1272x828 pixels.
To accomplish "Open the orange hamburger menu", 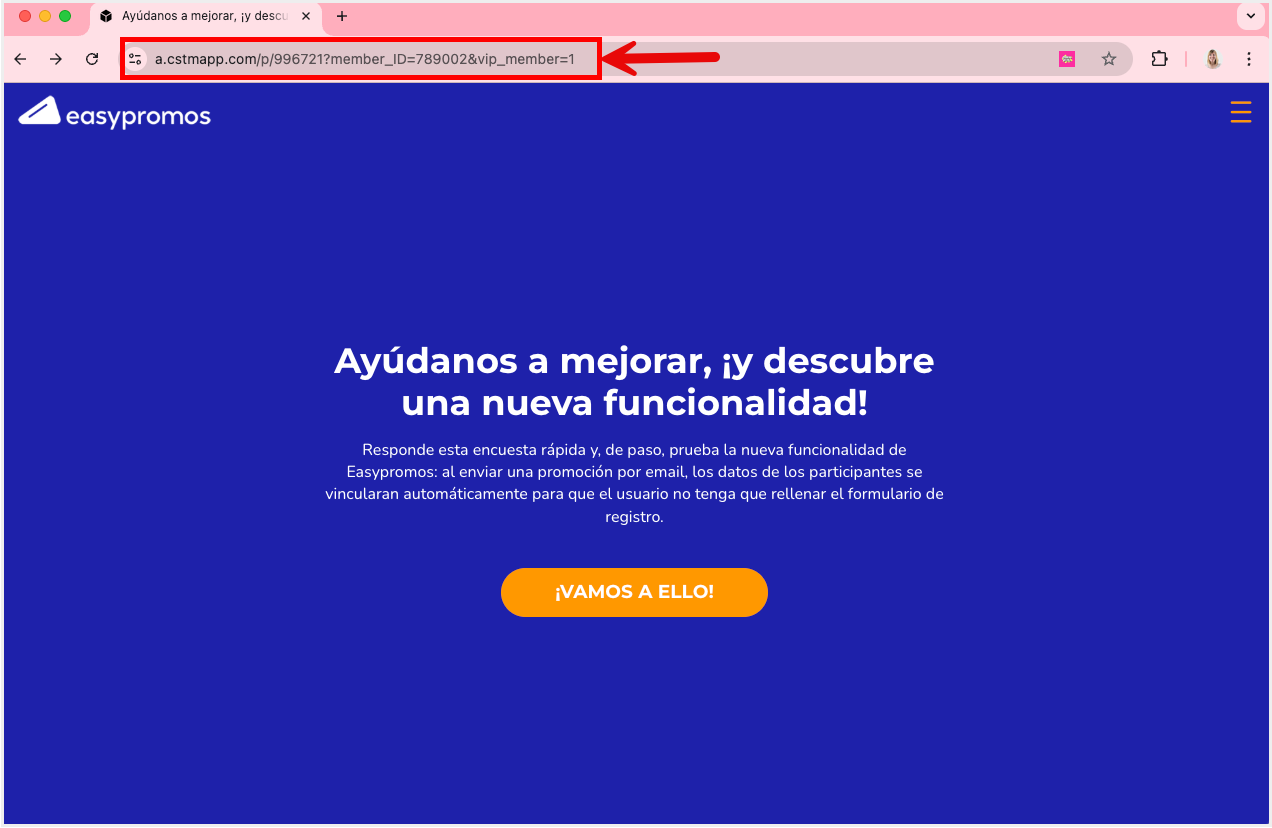I will tap(1241, 113).
